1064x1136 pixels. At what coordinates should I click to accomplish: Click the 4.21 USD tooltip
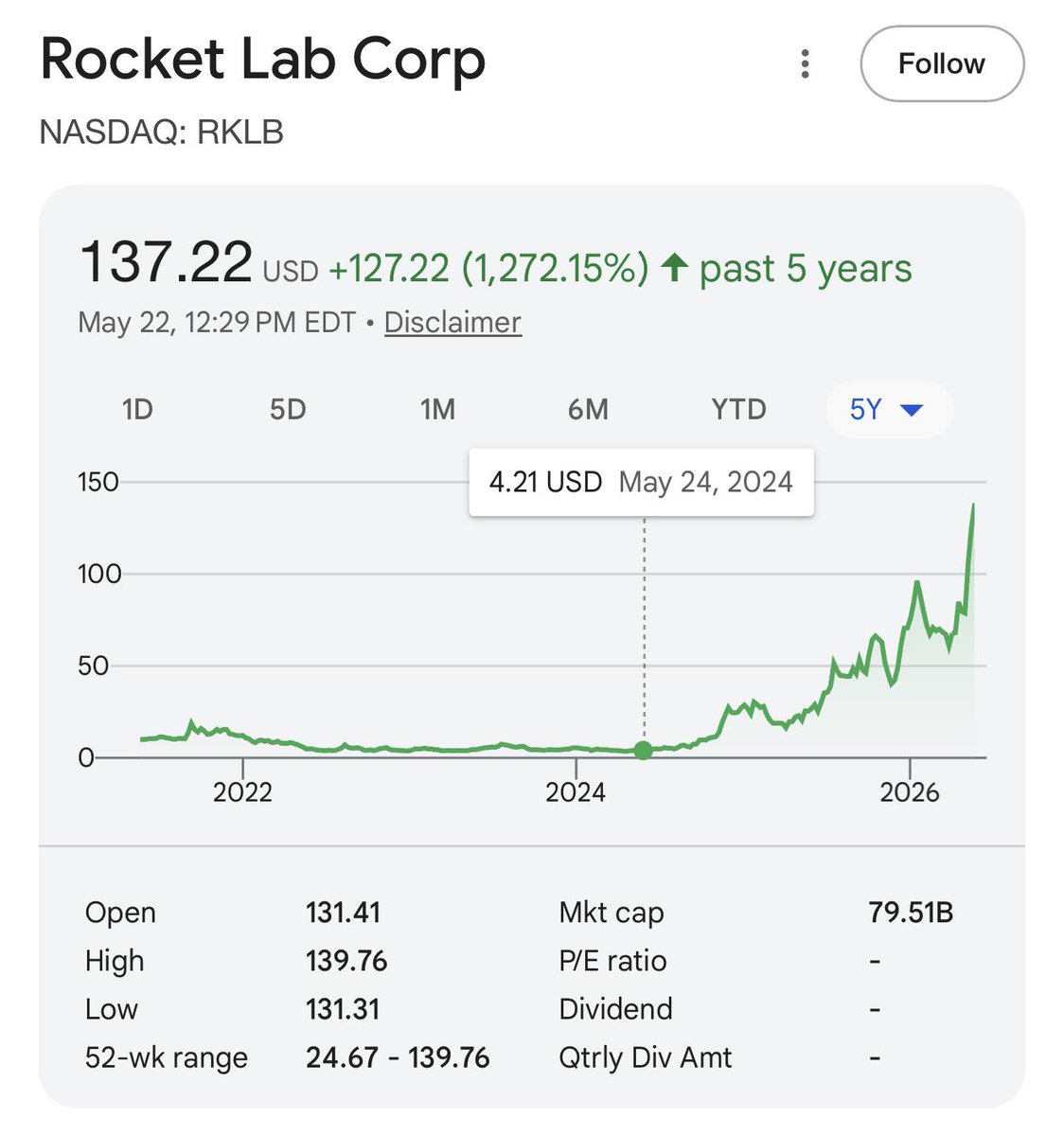click(641, 482)
